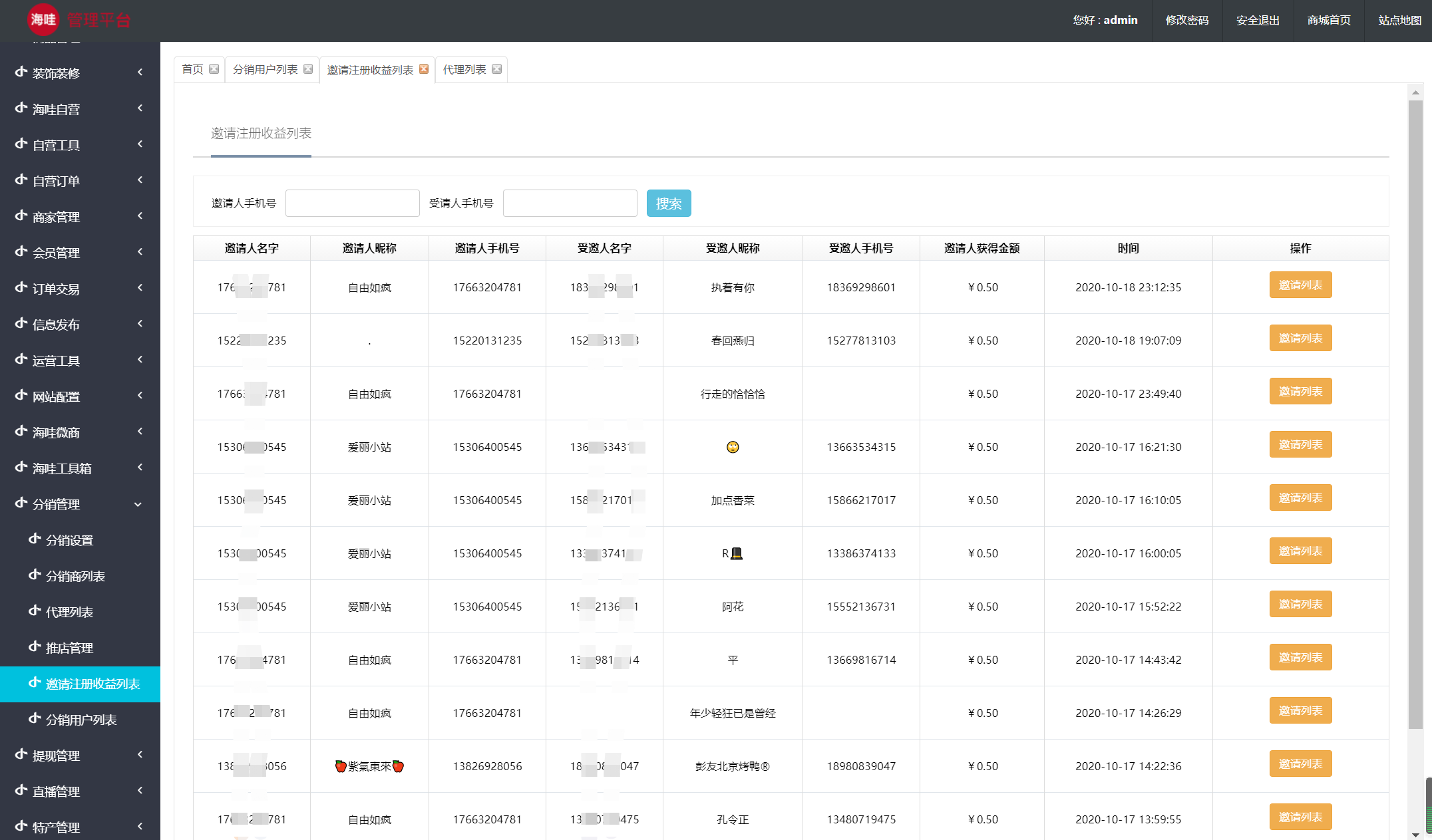Click the icon beside 海哇工具箱
Viewport: 1432px width, 840px height.
[21, 467]
